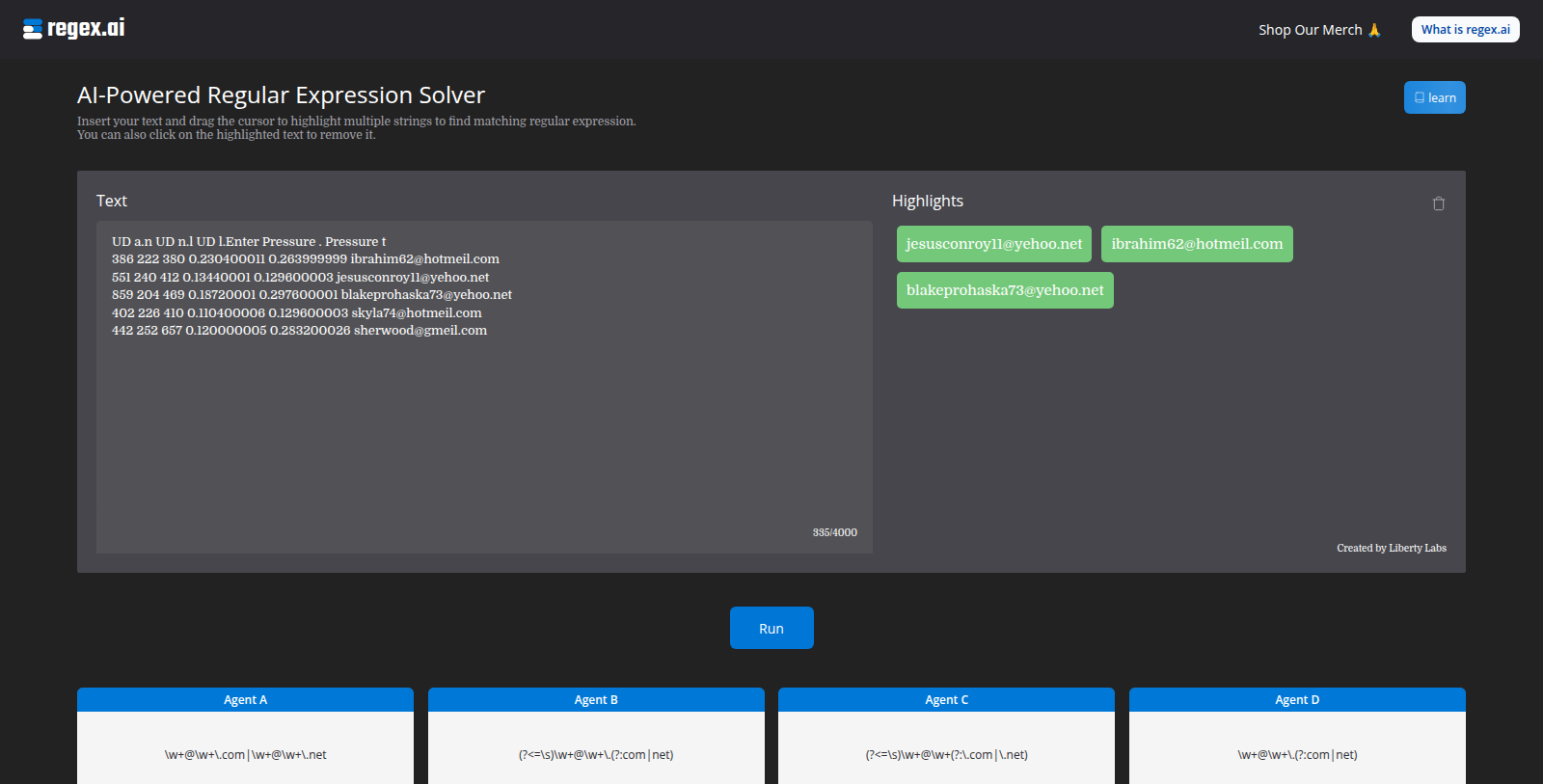This screenshot has width=1543, height=784.
Task: Select the Agent C header
Action: 946,700
